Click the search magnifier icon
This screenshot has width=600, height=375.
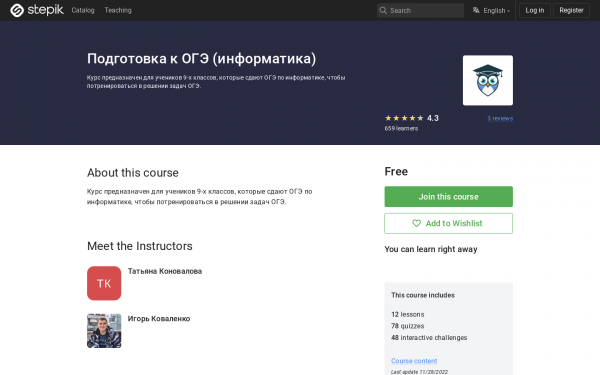(x=383, y=10)
